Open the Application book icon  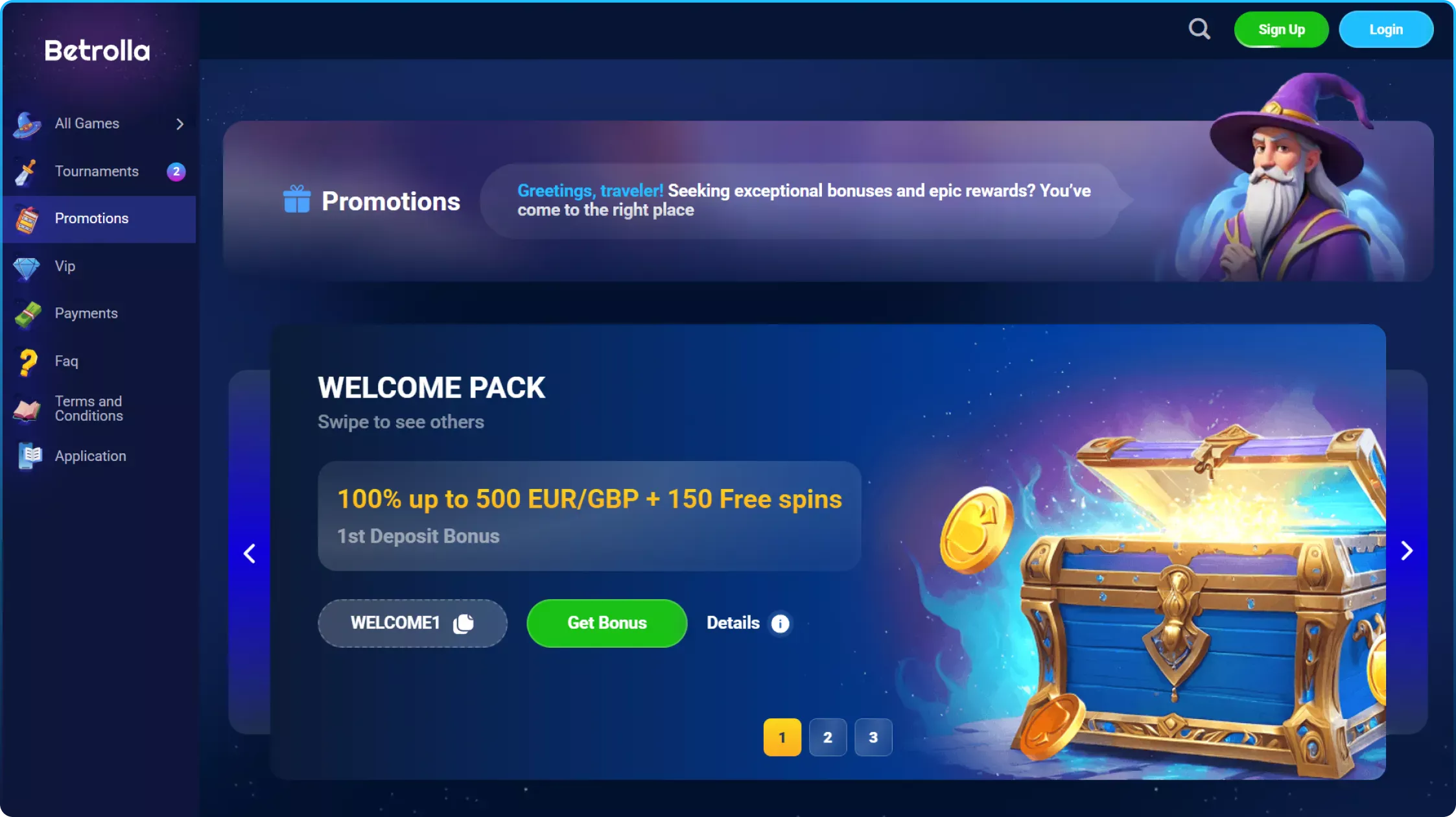[x=29, y=456]
